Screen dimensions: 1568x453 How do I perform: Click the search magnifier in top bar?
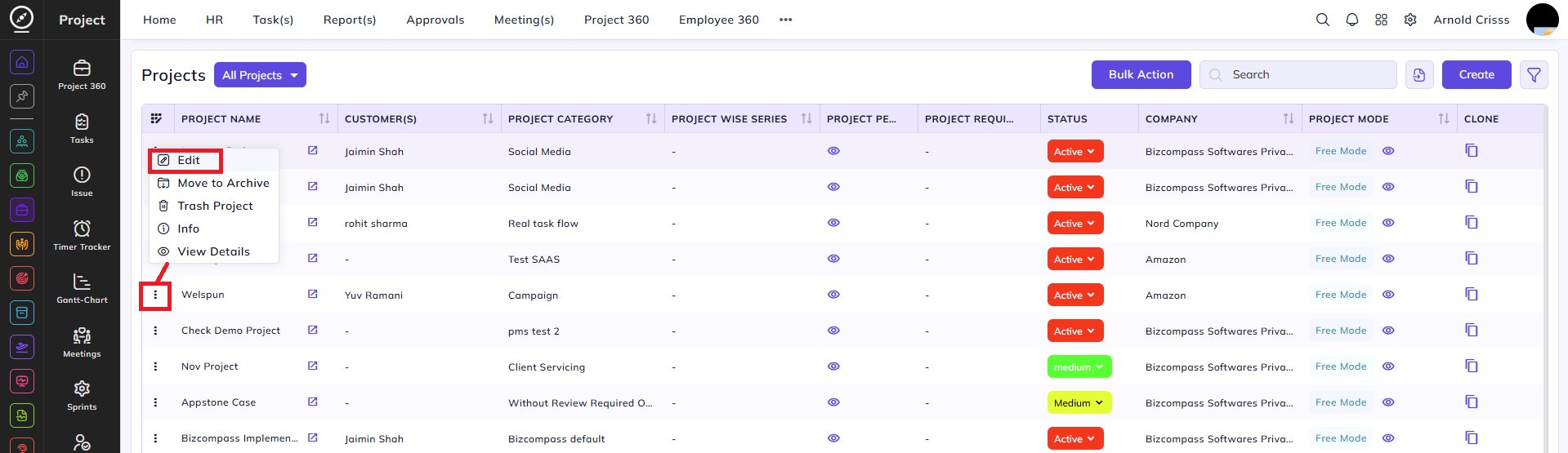click(1322, 20)
